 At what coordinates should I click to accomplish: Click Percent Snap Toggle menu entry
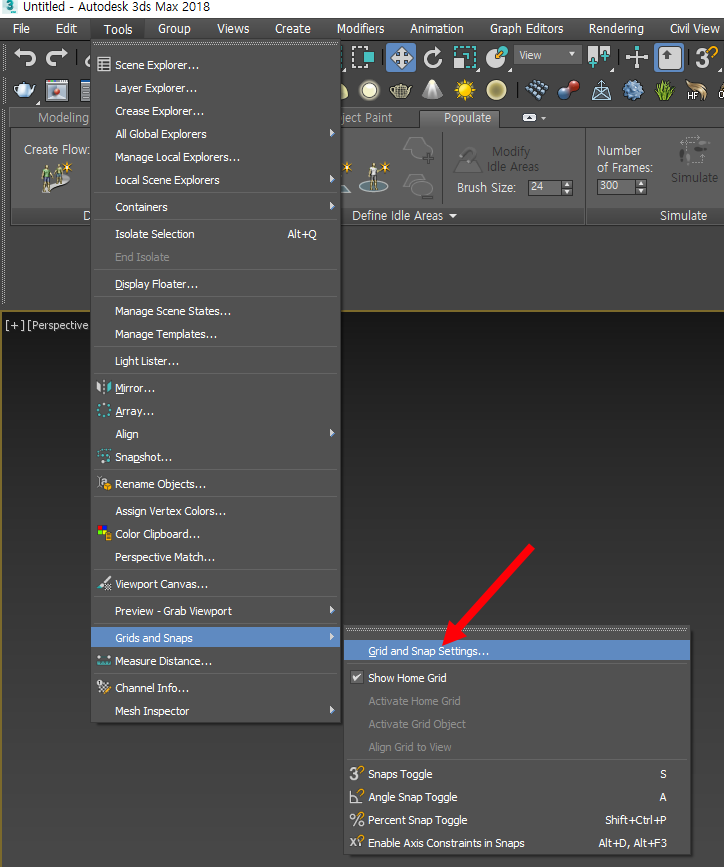[x=517, y=820]
